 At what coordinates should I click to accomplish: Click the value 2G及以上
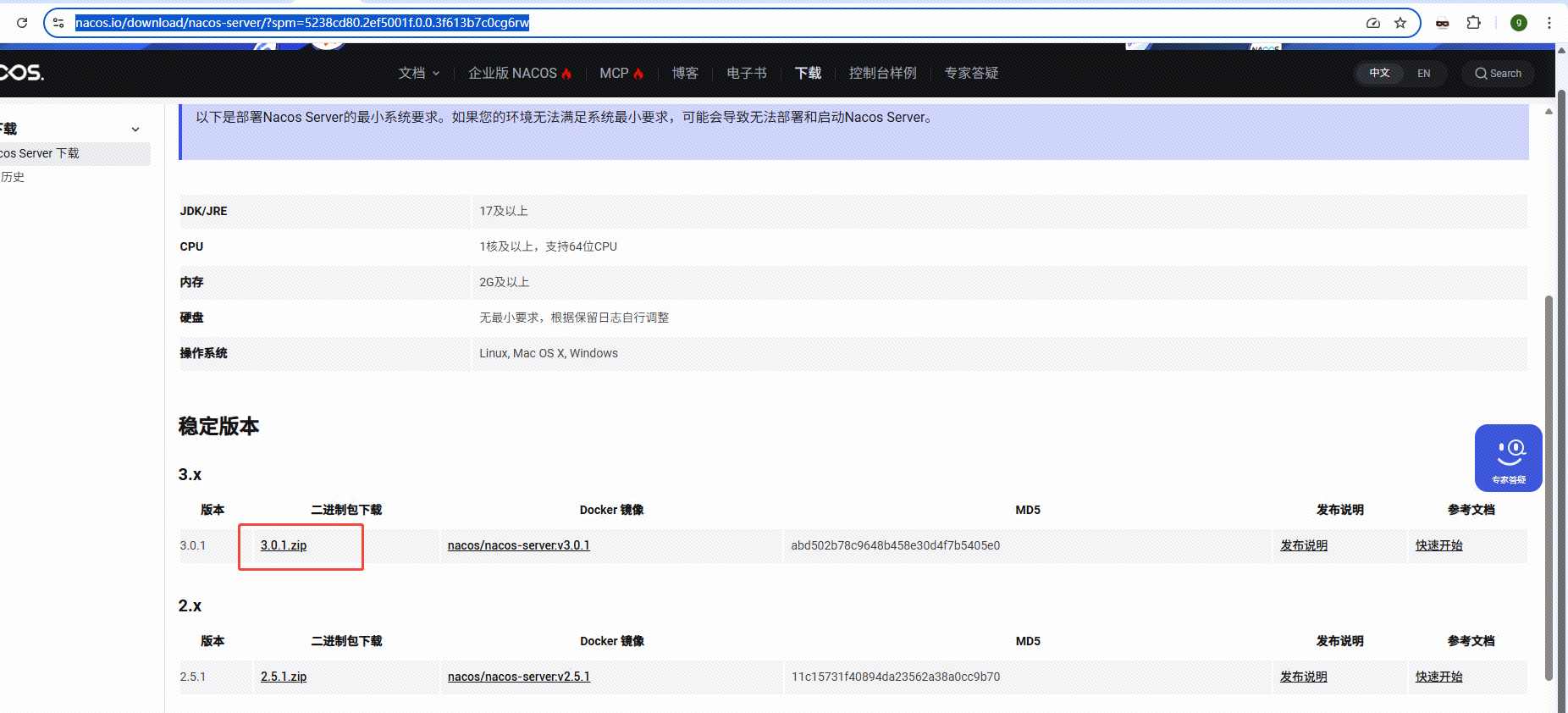pos(505,282)
